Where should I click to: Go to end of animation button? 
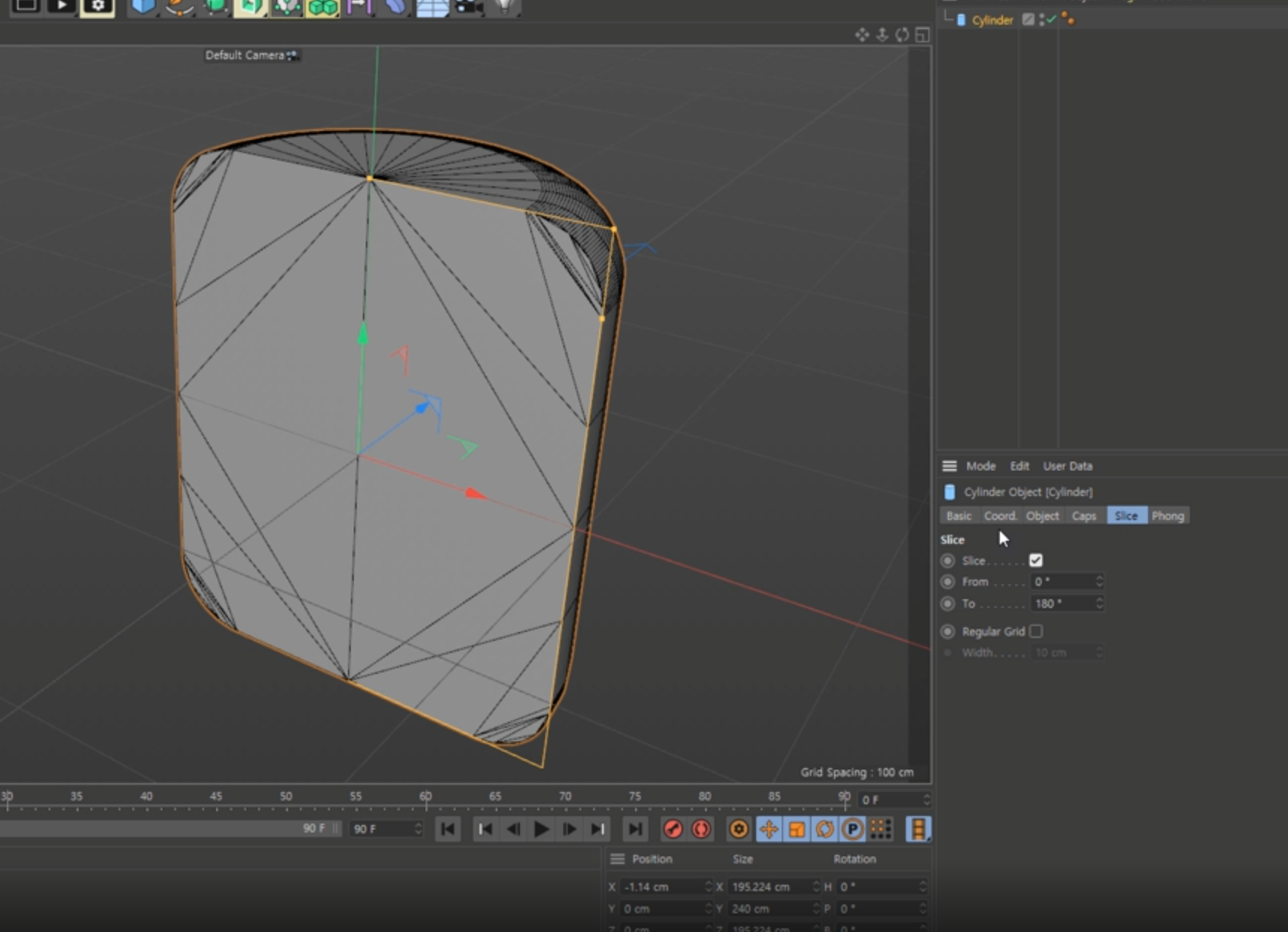pyautogui.click(x=634, y=829)
